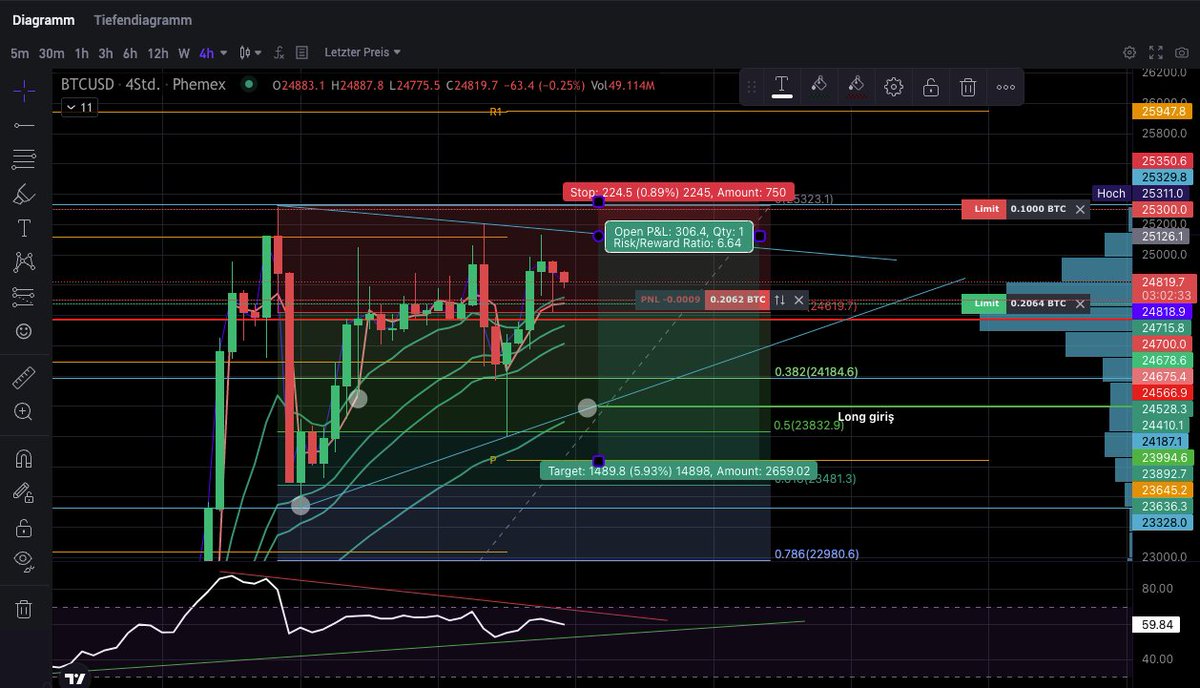Image resolution: width=1200 pixels, height=688 pixels.
Task: Switch to the Diagramm tab
Action: click(41, 20)
